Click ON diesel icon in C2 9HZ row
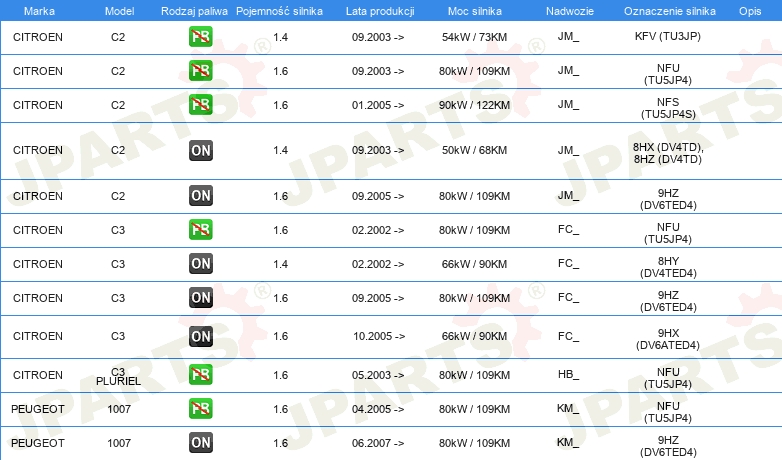Screen dimensions: 782x460 tap(200, 196)
